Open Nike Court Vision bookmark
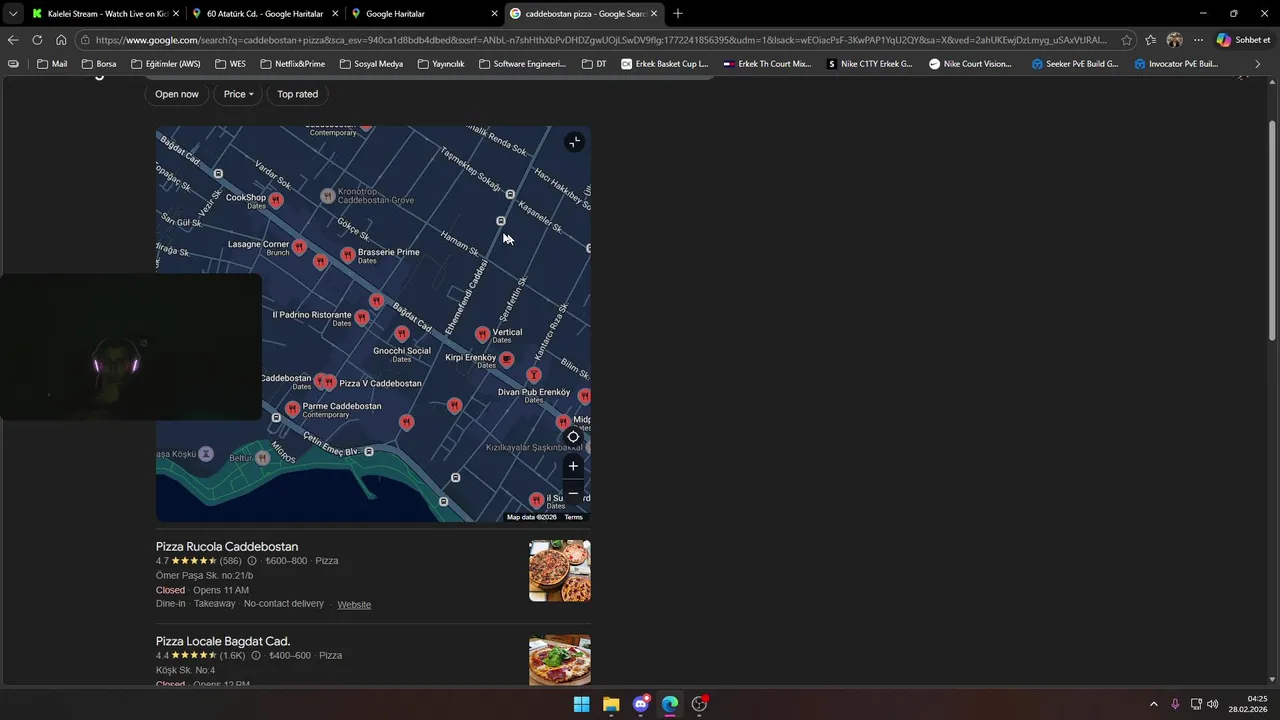The width and height of the screenshot is (1280, 720). [969, 64]
